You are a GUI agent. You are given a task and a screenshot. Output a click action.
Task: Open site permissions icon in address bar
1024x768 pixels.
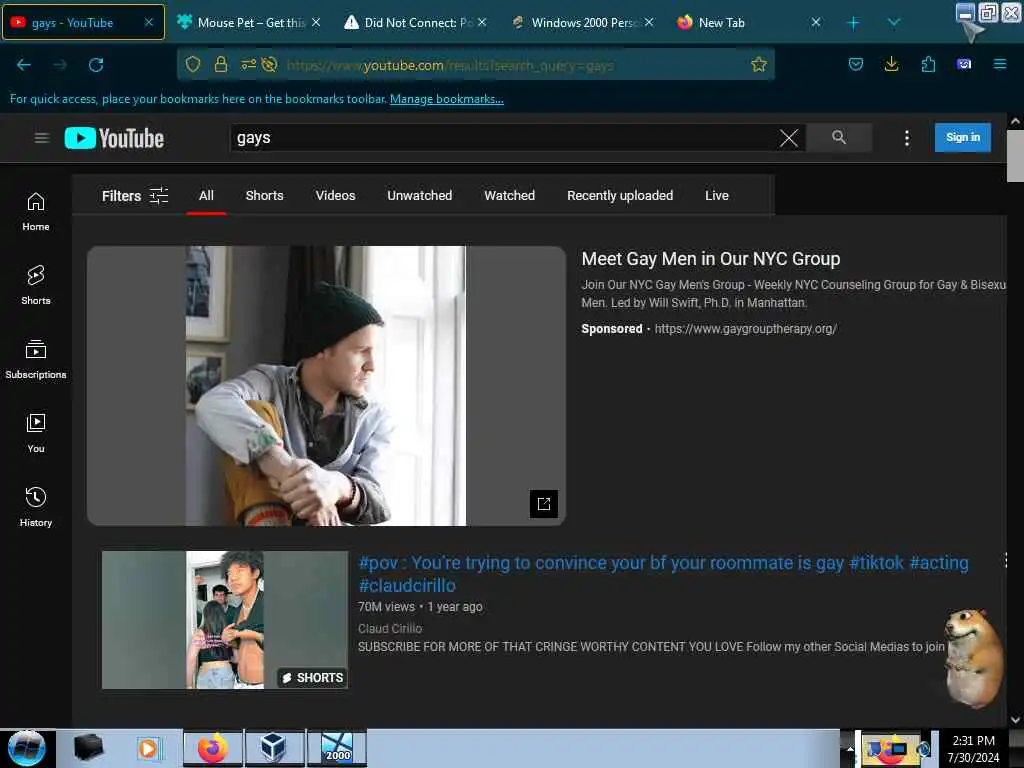(x=249, y=64)
